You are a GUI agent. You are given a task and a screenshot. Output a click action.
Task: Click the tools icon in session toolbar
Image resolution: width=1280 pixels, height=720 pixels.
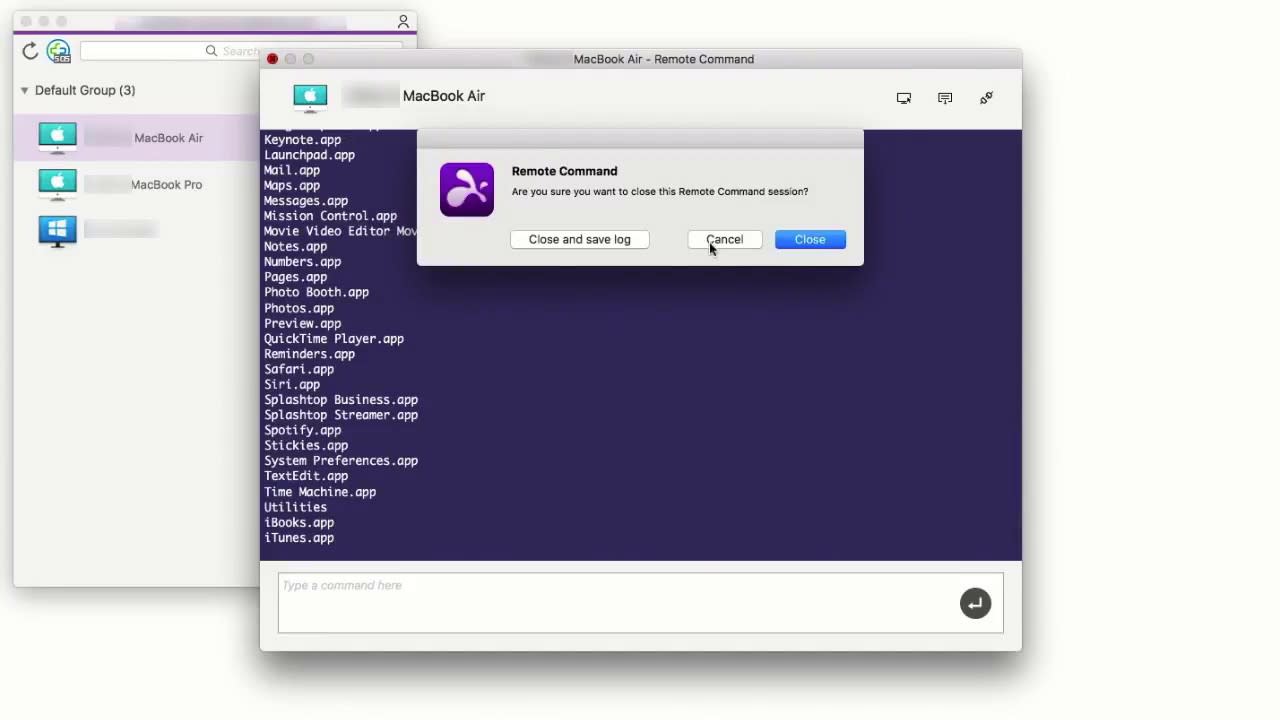coord(986,97)
